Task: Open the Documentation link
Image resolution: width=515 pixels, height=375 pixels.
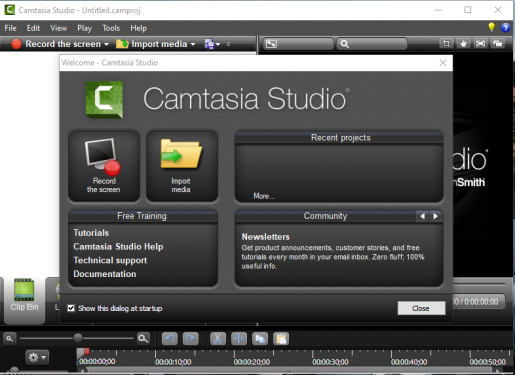Action: (105, 274)
